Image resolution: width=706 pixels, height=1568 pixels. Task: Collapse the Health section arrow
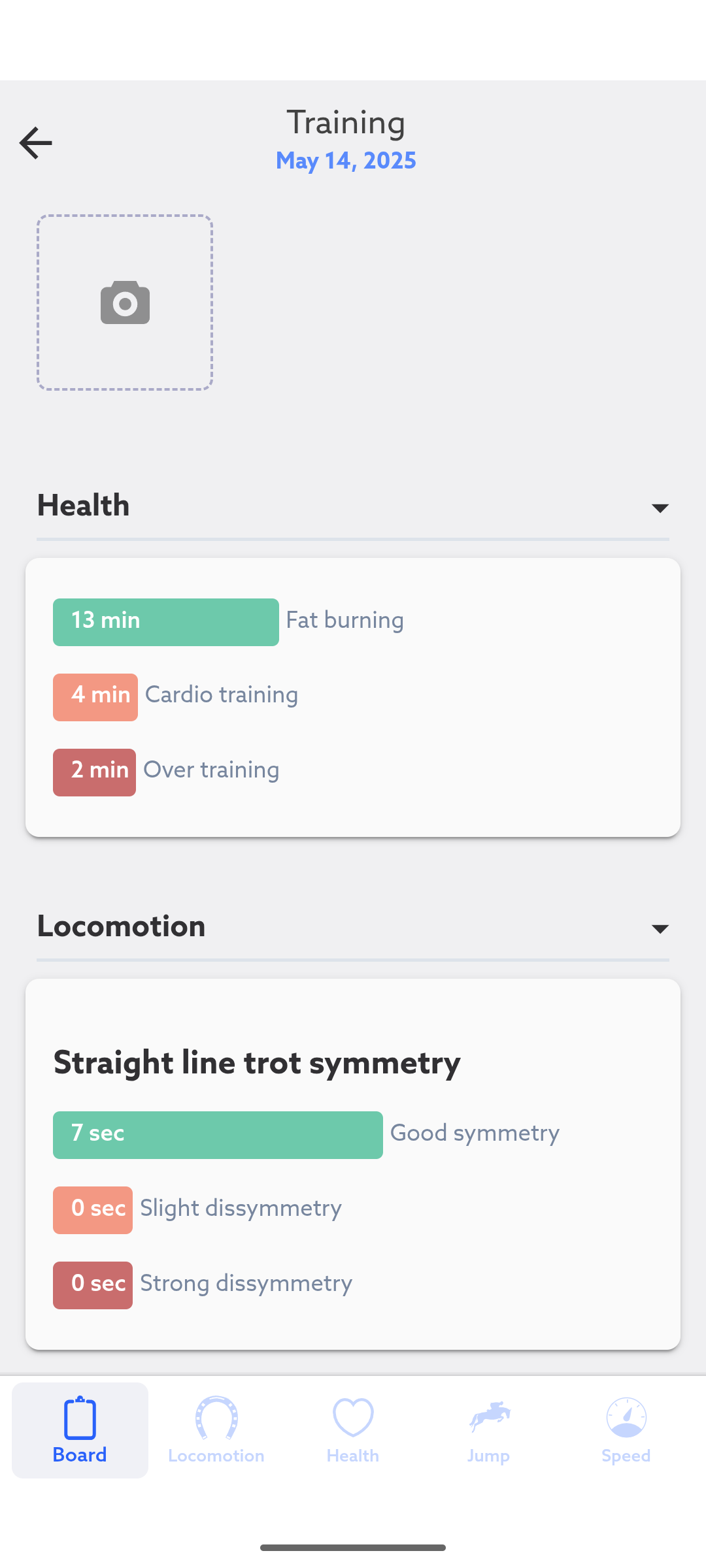[x=660, y=508]
